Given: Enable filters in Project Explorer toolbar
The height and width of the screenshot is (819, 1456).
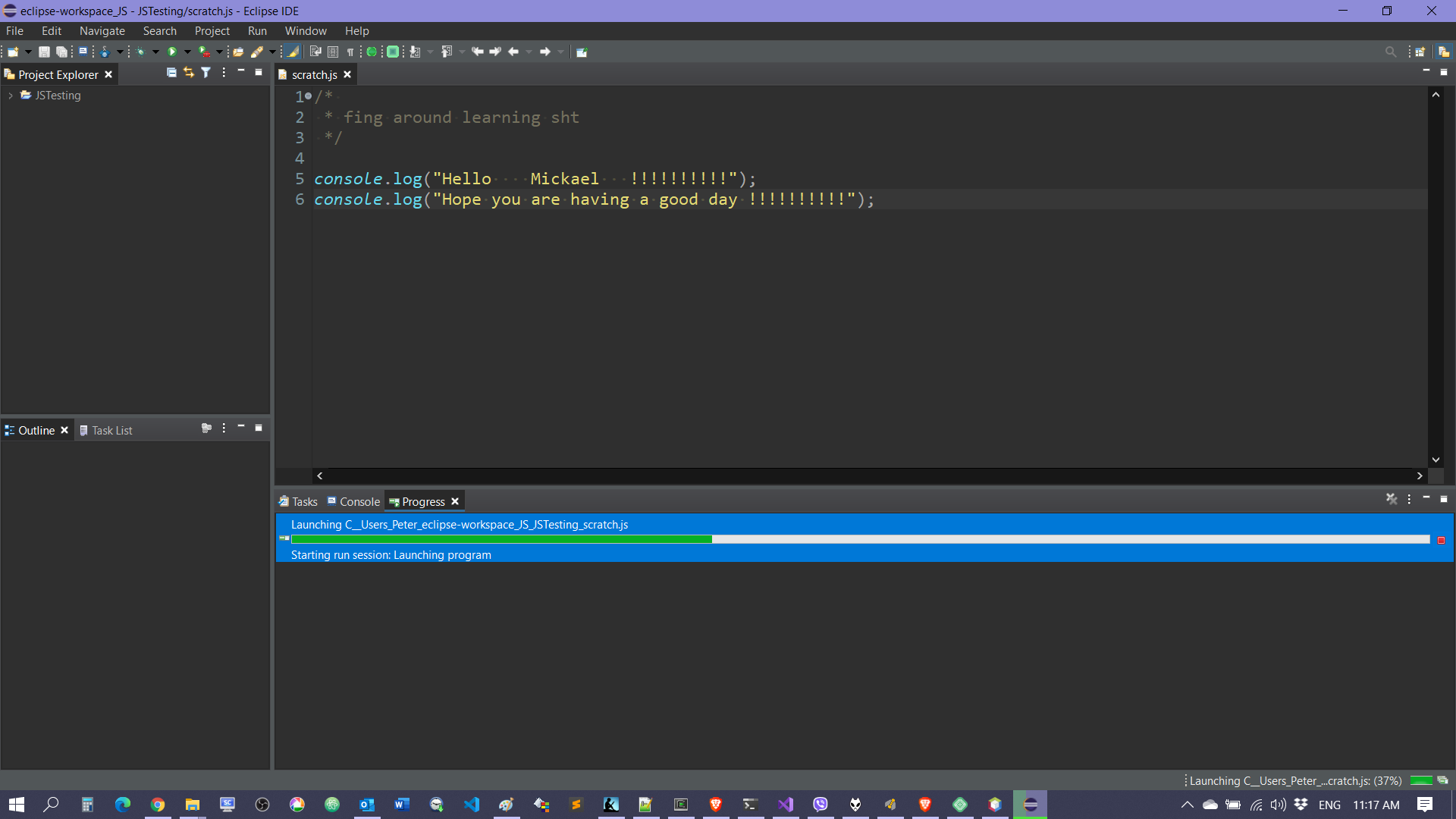Looking at the screenshot, I should (x=206, y=73).
